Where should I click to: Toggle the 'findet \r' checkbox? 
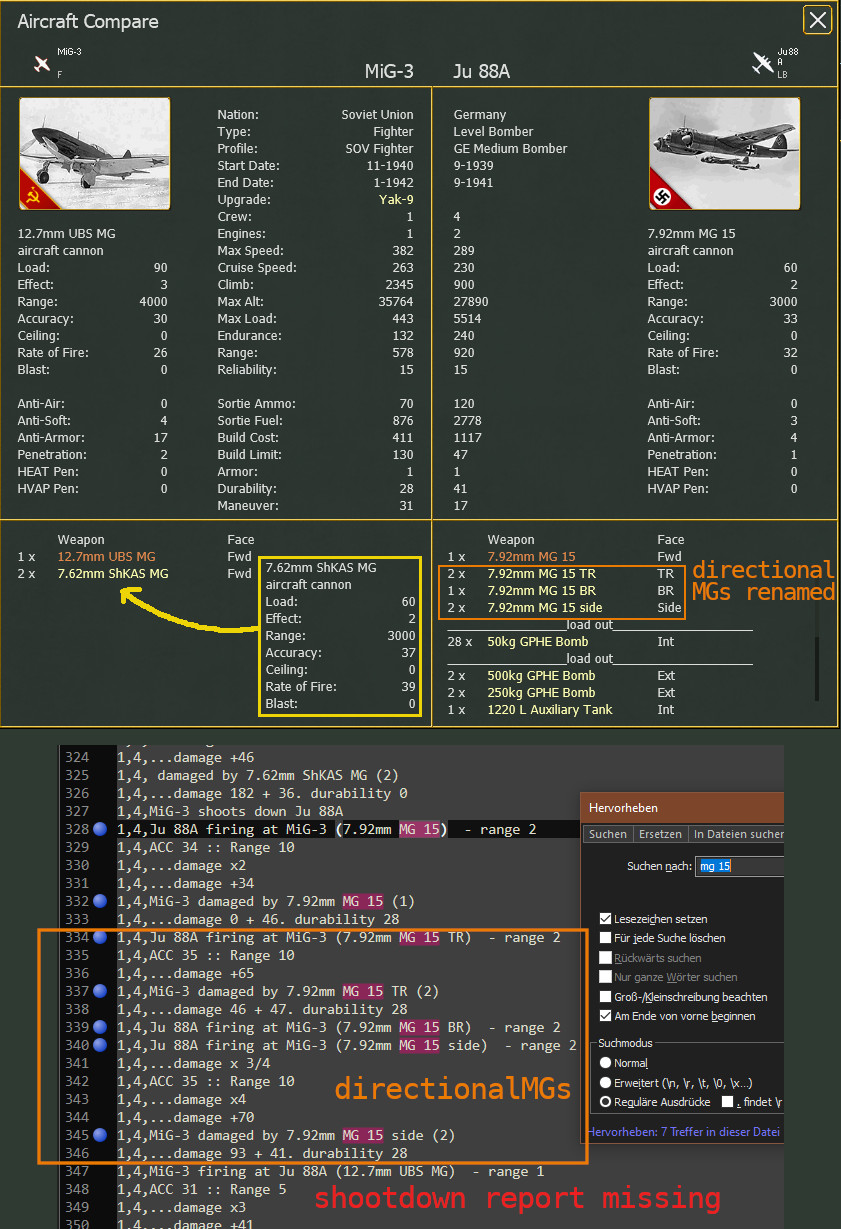point(728,1101)
